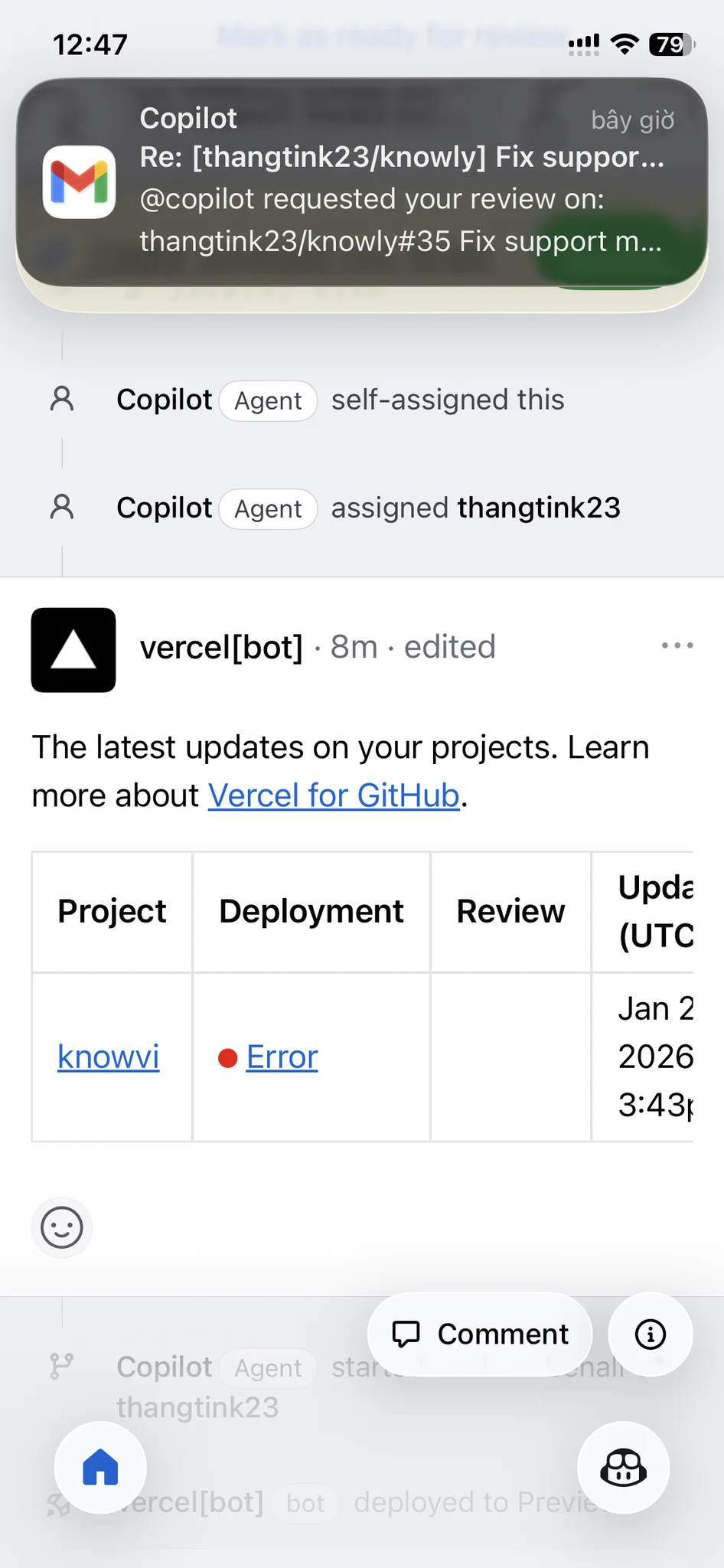
Task: Tap the battery indicator in status bar
Action: coord(671,44)
